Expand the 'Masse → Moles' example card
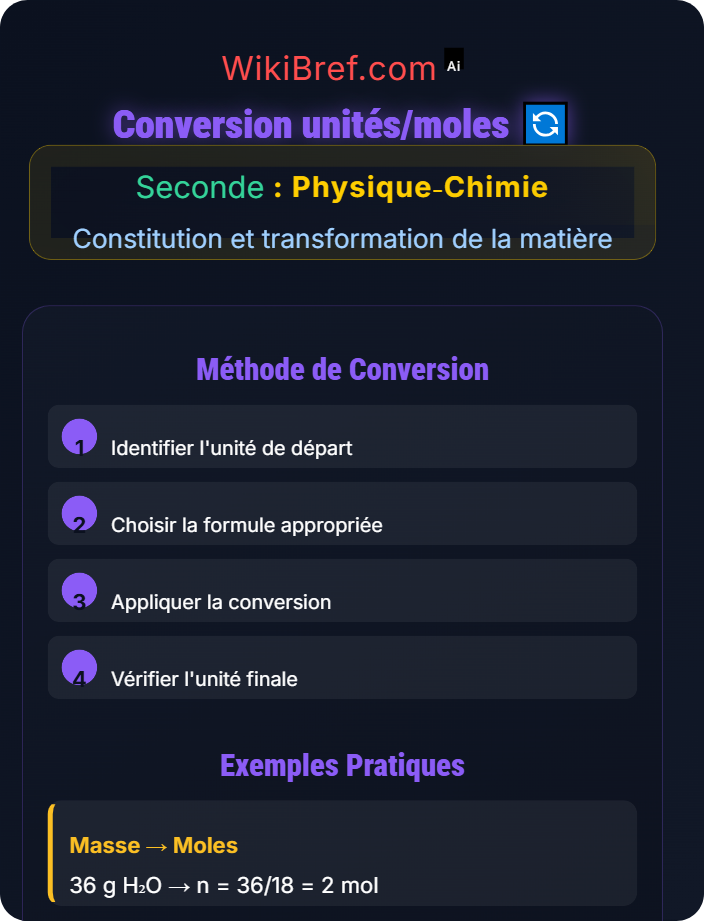This screenshot has width=704, height=921. click(x=342, y=851)
